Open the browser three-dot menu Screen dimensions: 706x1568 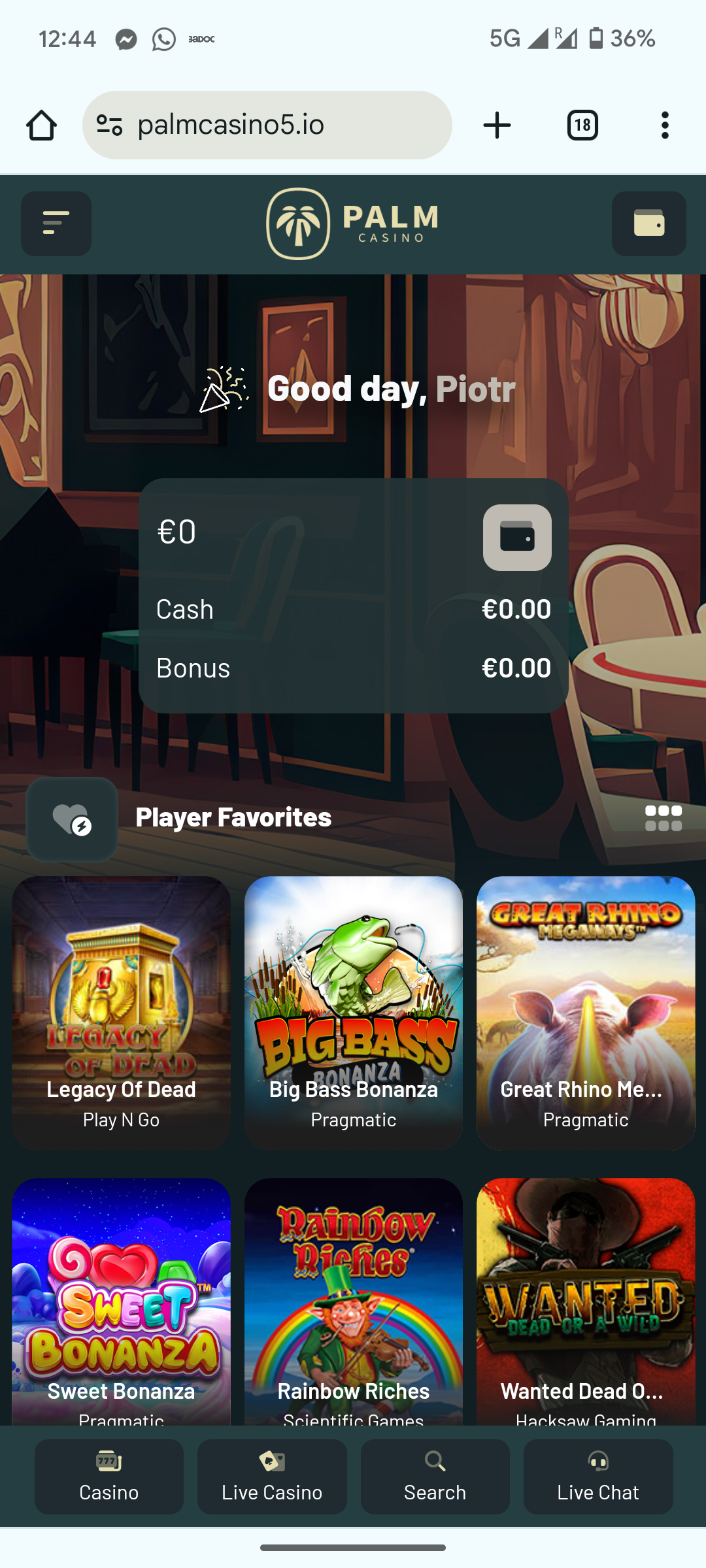(665, 125)
